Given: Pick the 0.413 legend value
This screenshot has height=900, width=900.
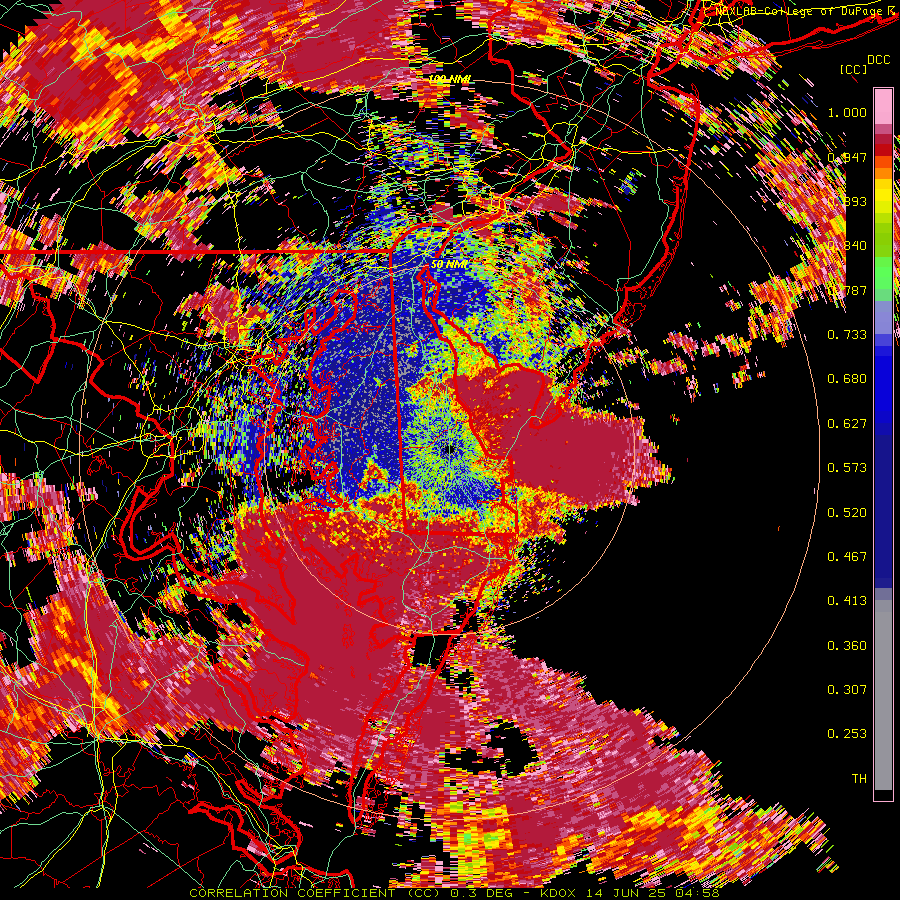Looking at the screenshot, I should point(847,601).
